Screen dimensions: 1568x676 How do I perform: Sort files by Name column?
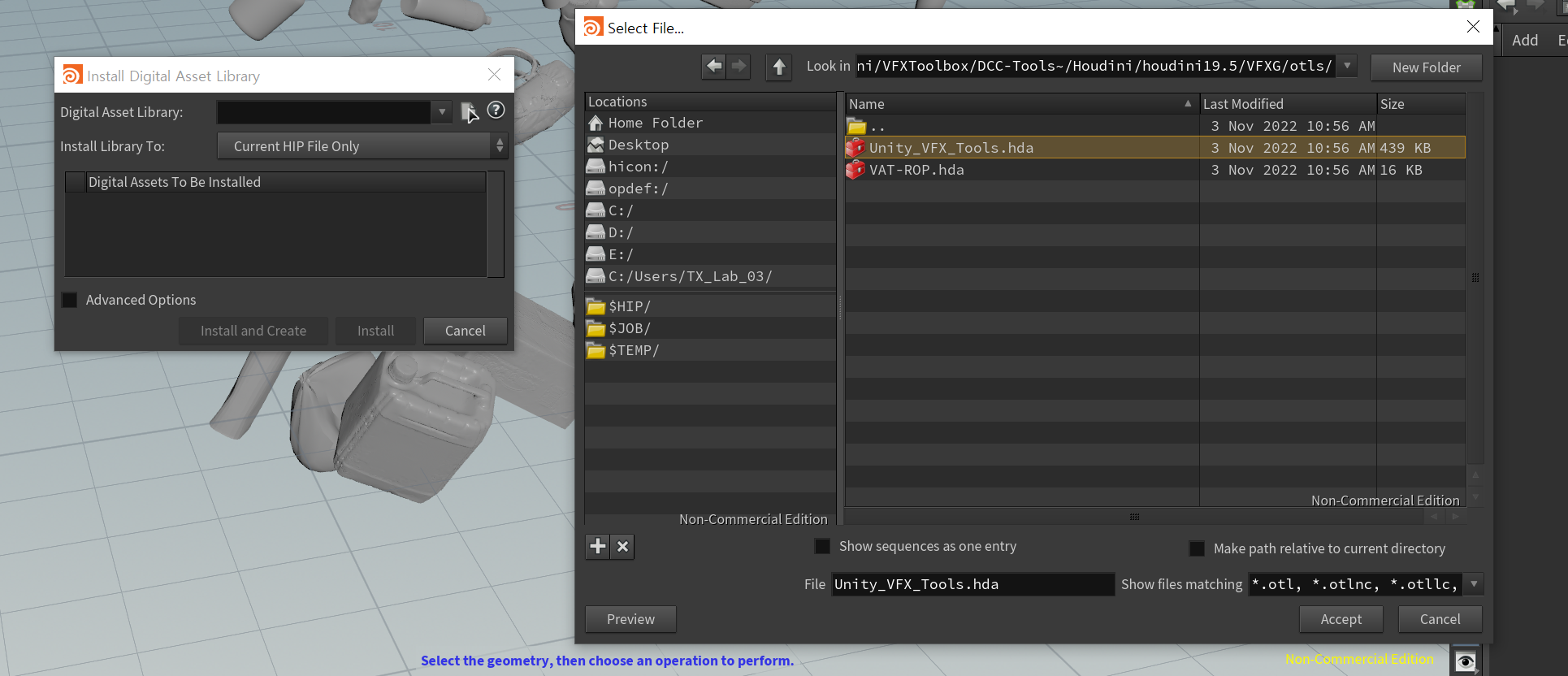(1022, 104)
